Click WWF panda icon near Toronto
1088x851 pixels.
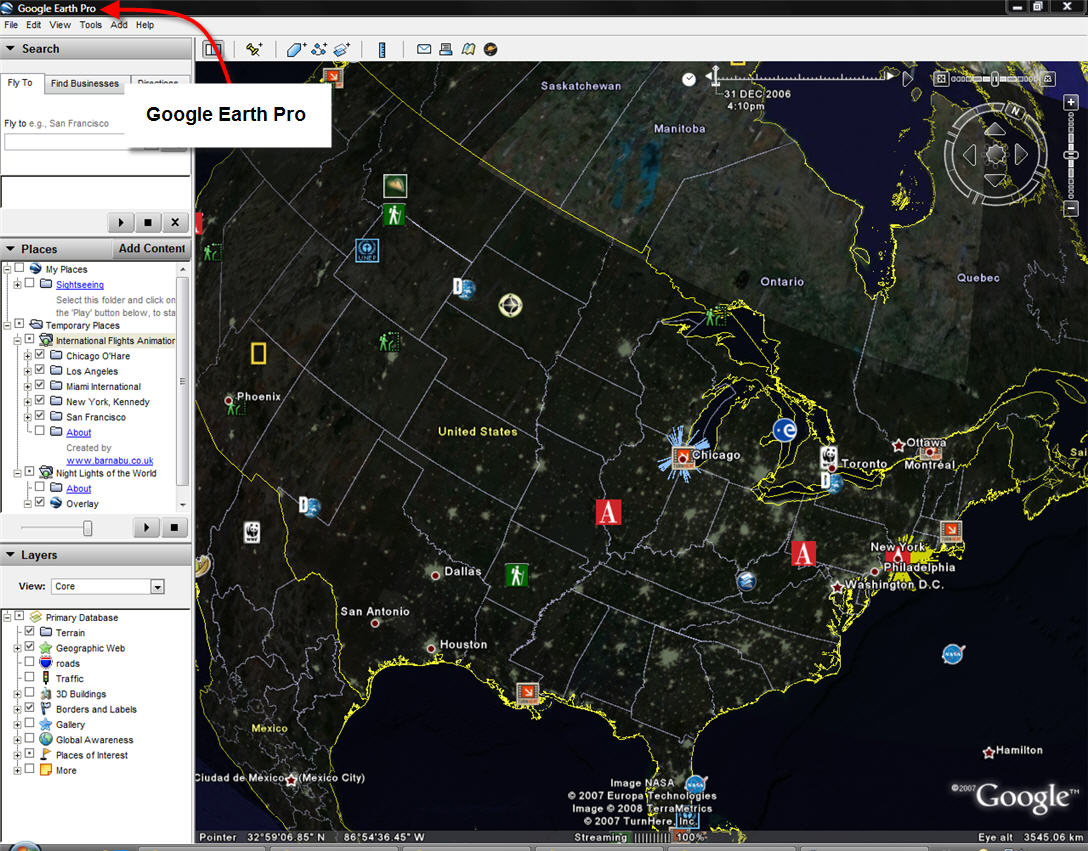click(x=828, y=457)
